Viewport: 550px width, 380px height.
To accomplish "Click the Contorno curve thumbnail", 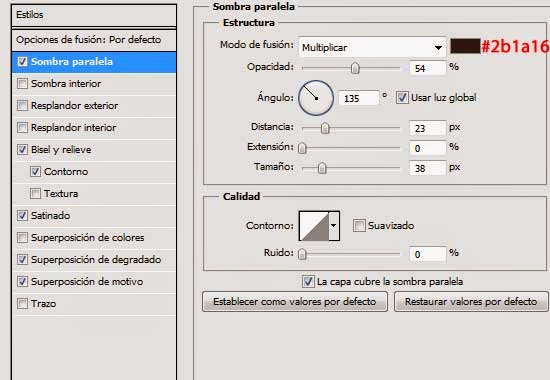I will pyautogui.click(x=314, y=226).
